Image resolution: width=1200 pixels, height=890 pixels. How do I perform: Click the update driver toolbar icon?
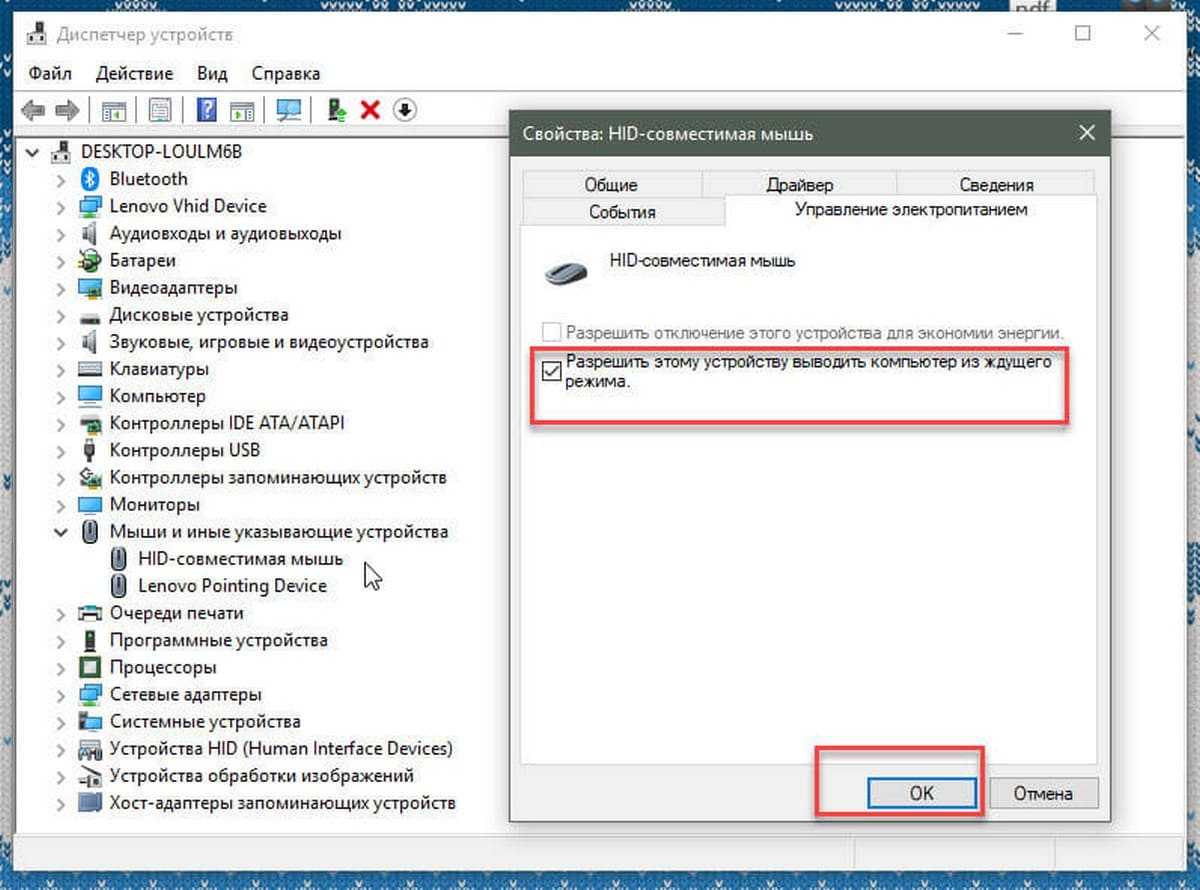pos(337,110)
